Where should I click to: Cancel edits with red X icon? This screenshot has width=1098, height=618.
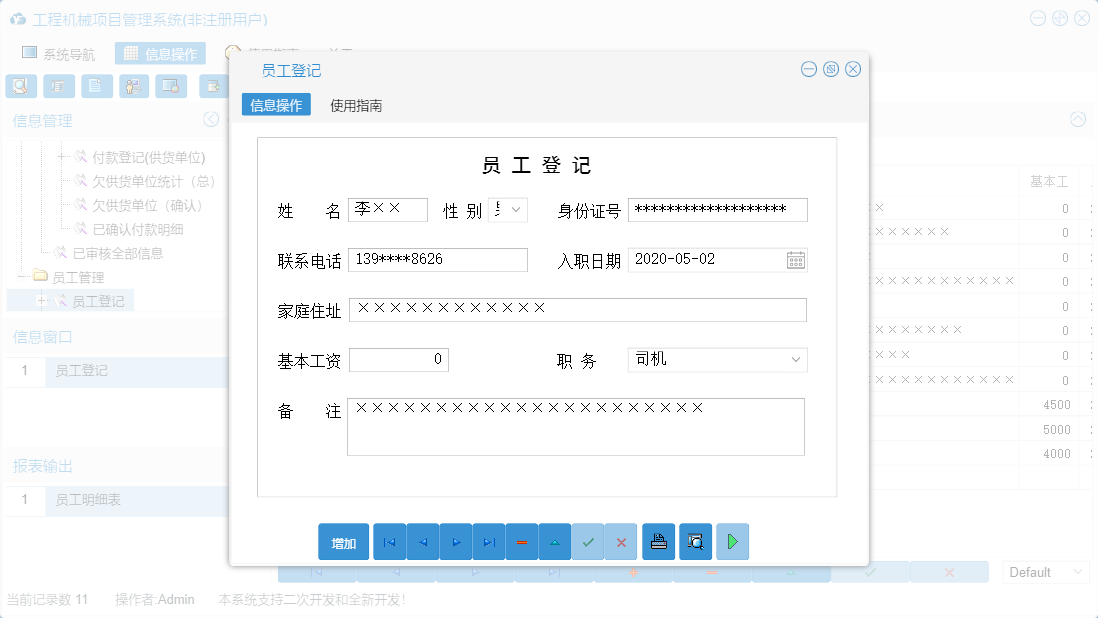pyautogui.click(x=621, y=541)
